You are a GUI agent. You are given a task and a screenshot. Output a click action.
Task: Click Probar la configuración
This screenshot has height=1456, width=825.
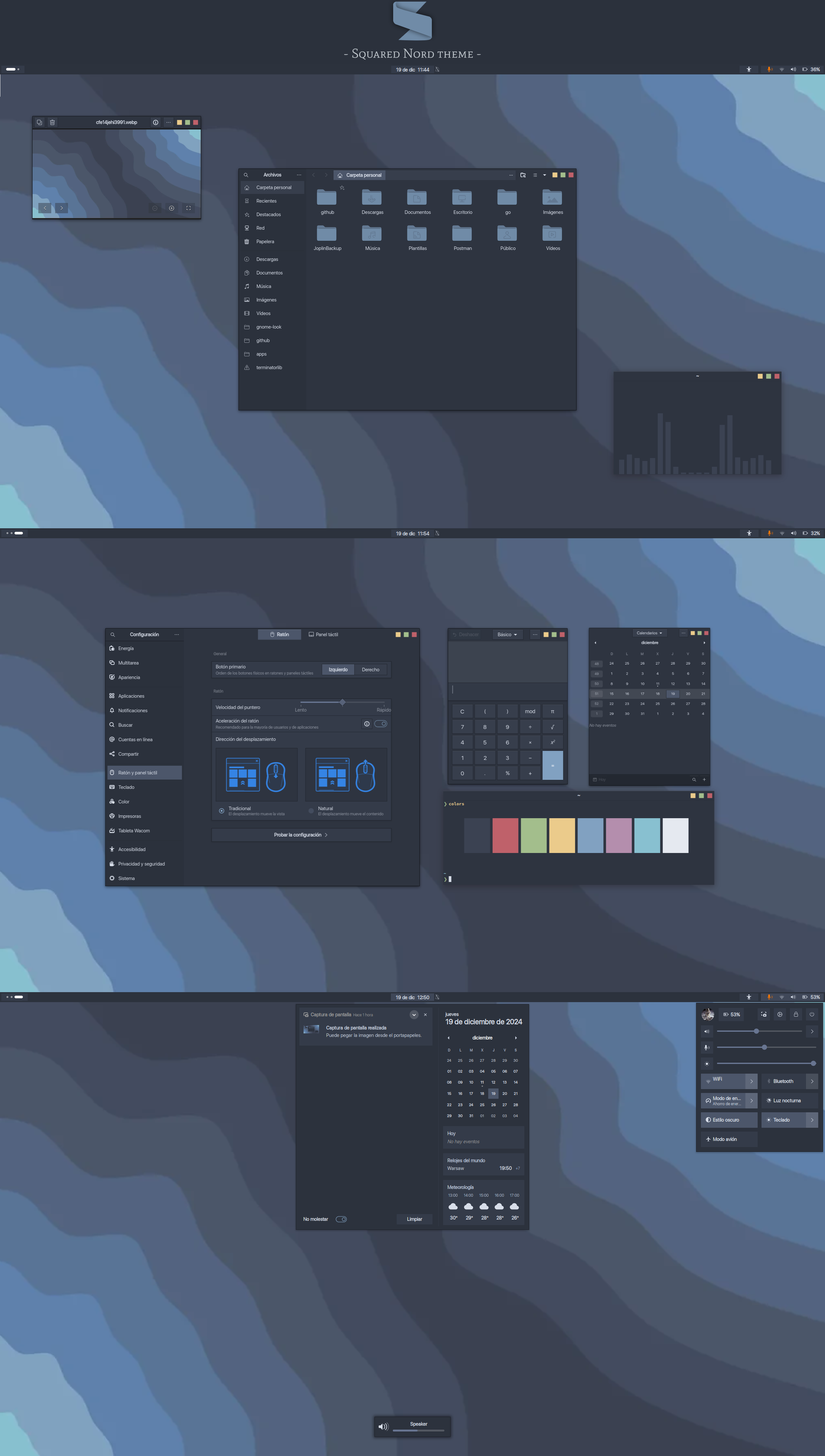pos(301,835)
